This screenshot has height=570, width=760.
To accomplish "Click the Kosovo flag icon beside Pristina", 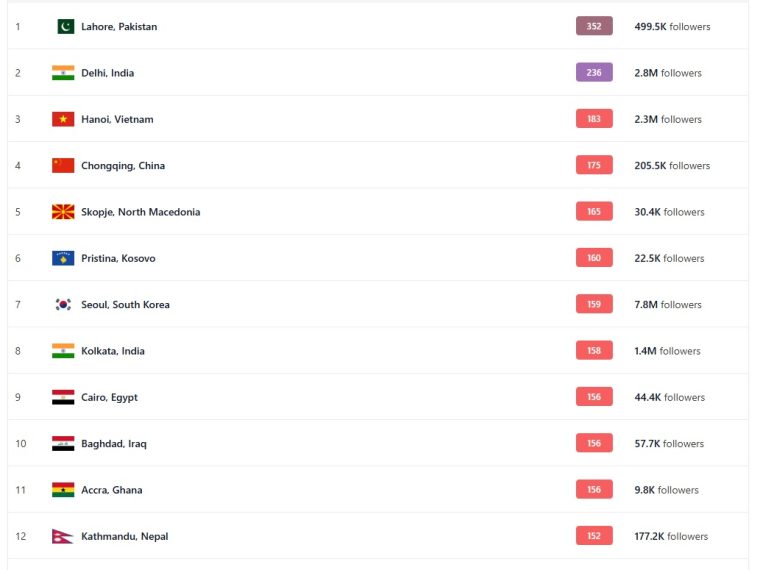I will click(63, 258).
